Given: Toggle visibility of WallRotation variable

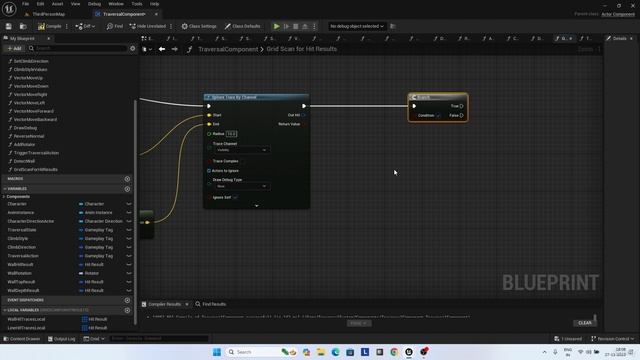Looking at the screenshot, I should [129, 273].
